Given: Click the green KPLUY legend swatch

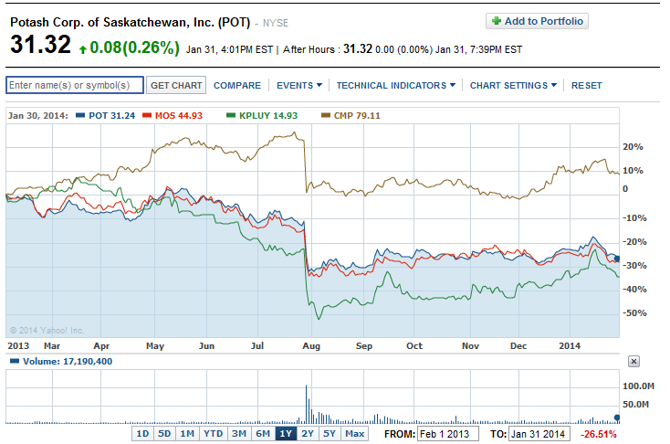Looking at the screenshot, I should point(231,115).
